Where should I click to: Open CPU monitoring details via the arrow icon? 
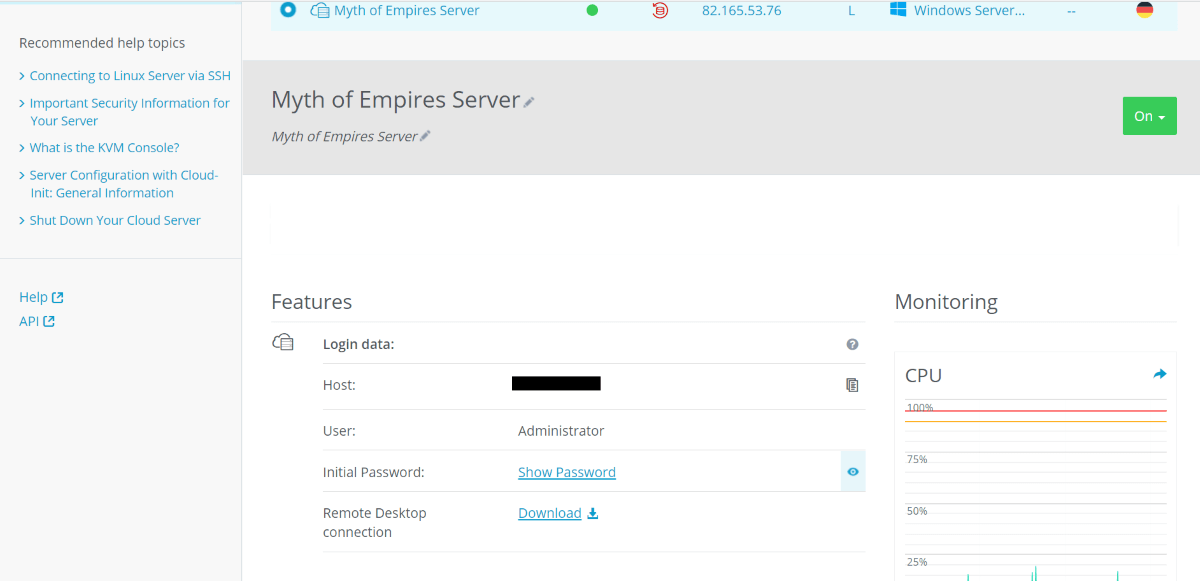(1160, 374)
